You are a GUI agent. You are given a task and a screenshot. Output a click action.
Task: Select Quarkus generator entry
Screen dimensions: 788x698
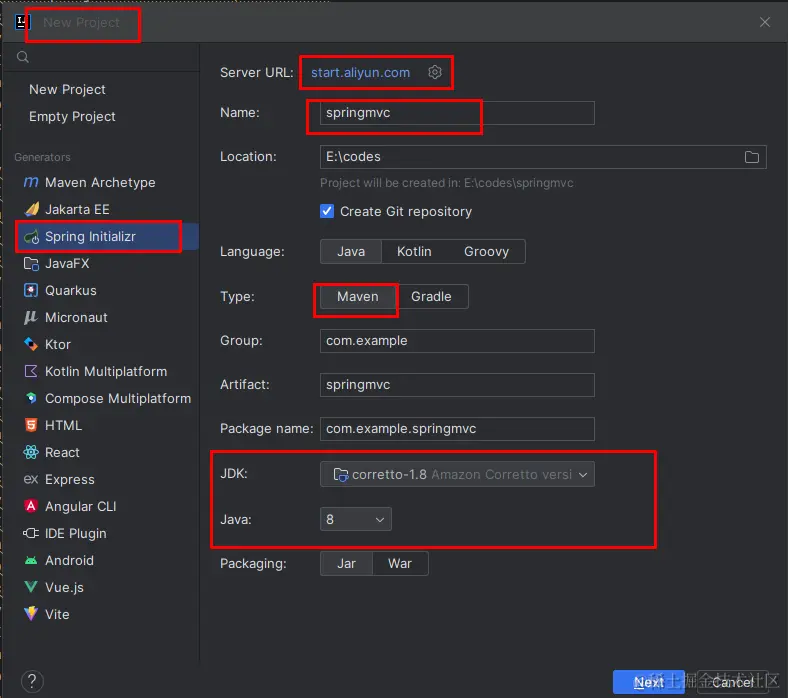(x=70, y=290)
